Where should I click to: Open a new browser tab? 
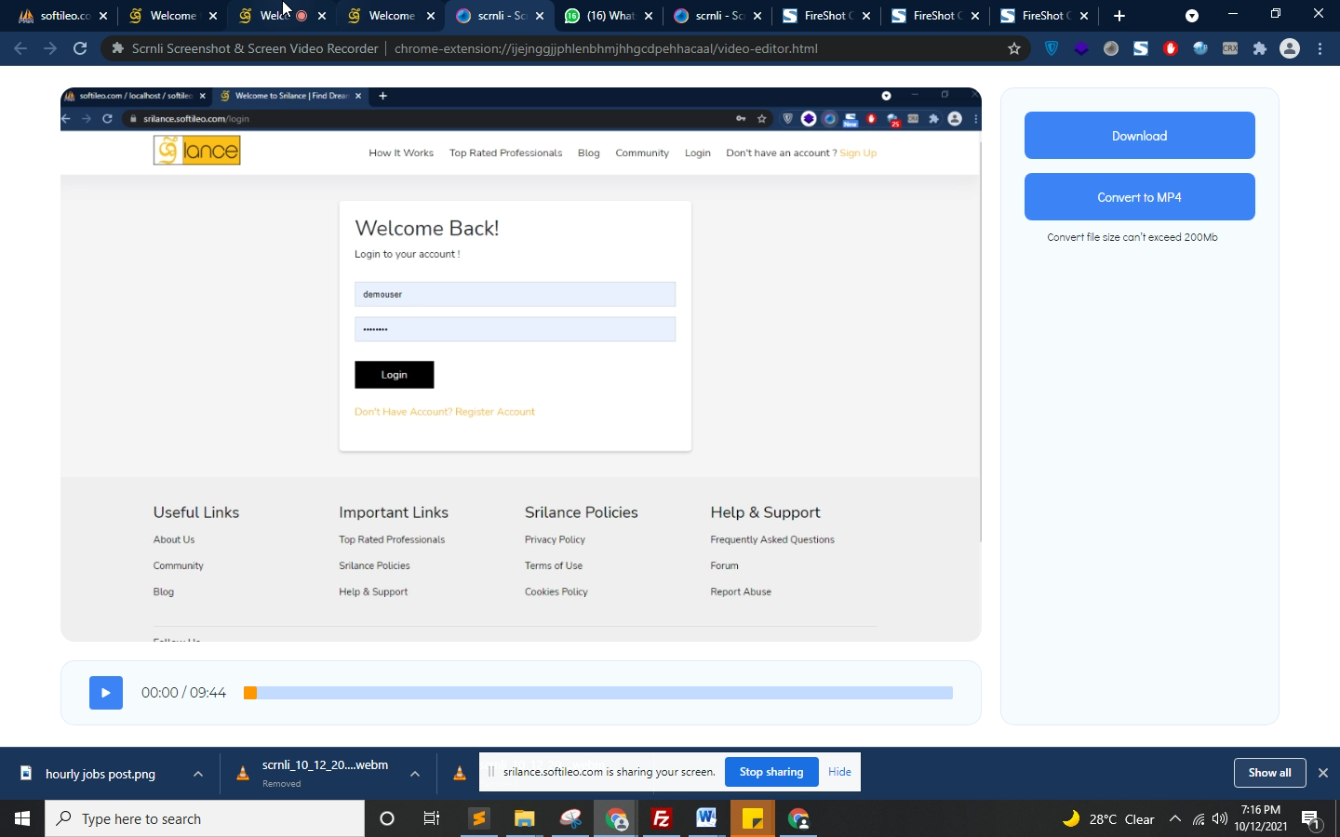click(x=1119, y=16)
